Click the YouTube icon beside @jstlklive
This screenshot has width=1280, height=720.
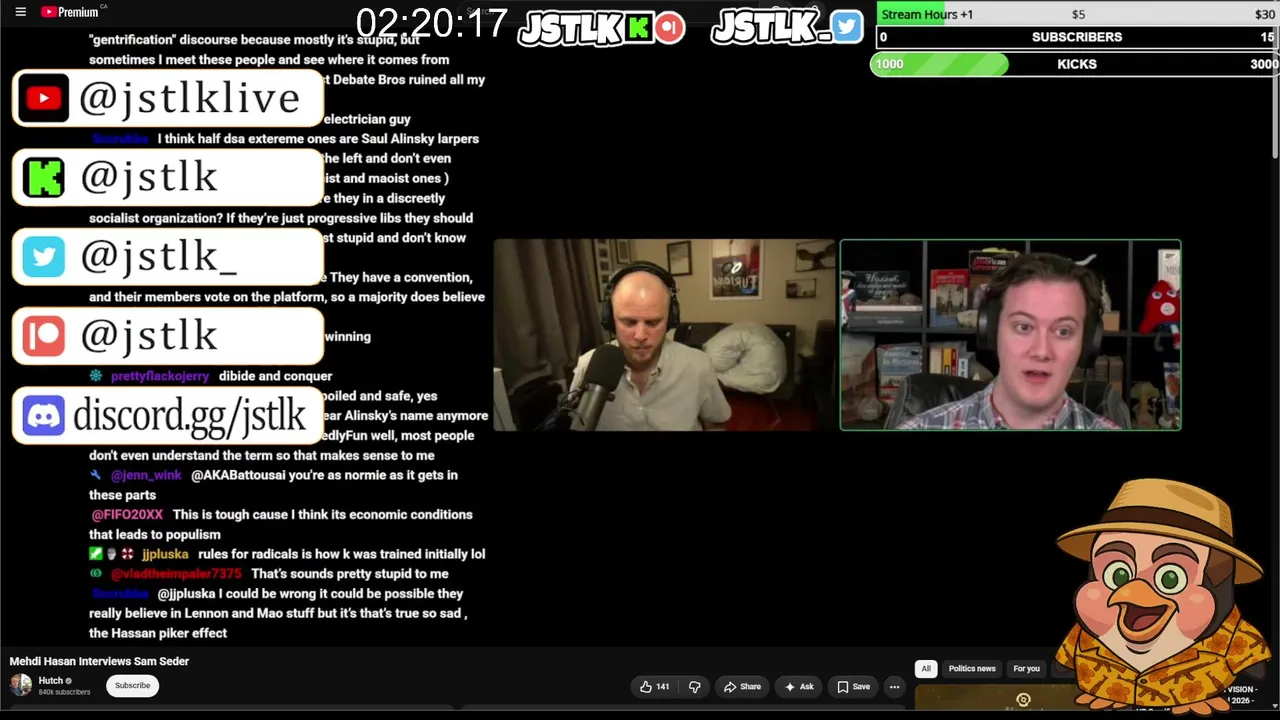[x=43, y=98]
